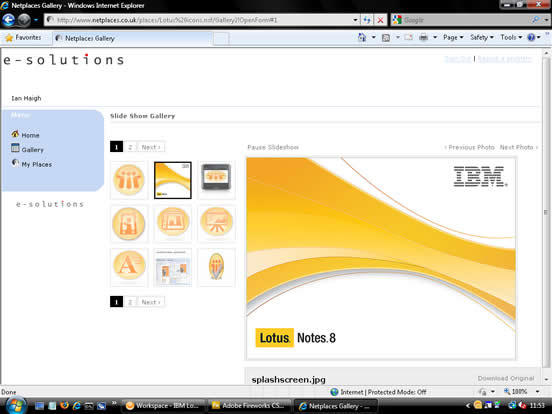The width and height of the screenshot is (552, 414).
Task: Click the browser Back arrow button
Action: click(x=8, y=20)
